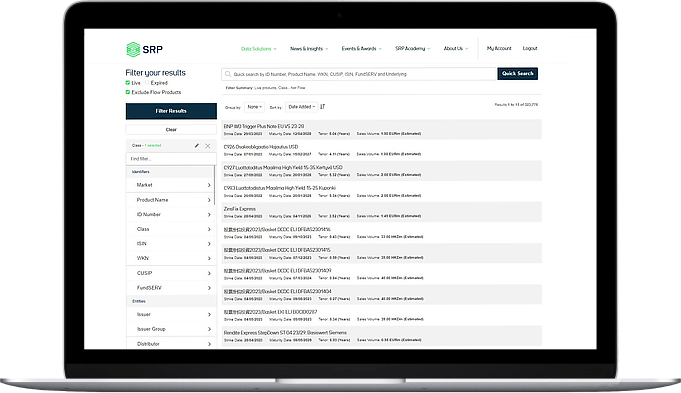Click the magnifier icon in search bar
Image resolution: width=681 pixels, height=393 pixels.
(228, 74)
